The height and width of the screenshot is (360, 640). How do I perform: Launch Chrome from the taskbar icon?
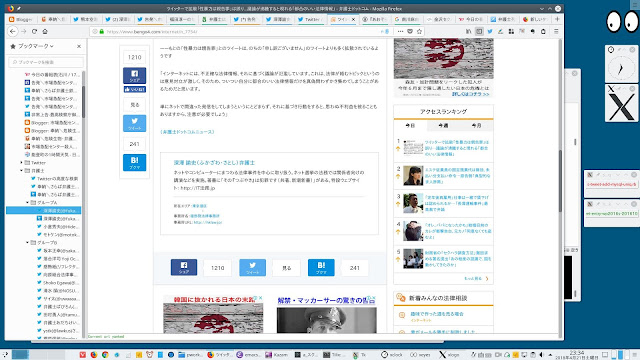(x=105, y=355)
